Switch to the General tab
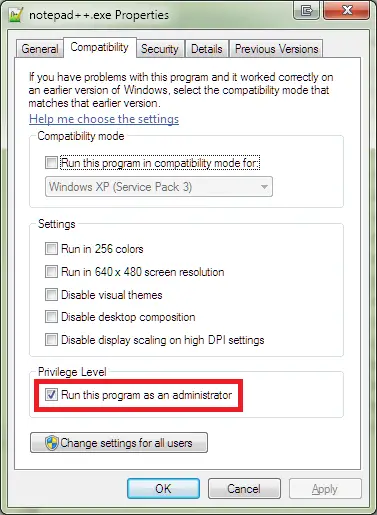Viewport: 377px width, 515px height. click(x=40, y=49)
